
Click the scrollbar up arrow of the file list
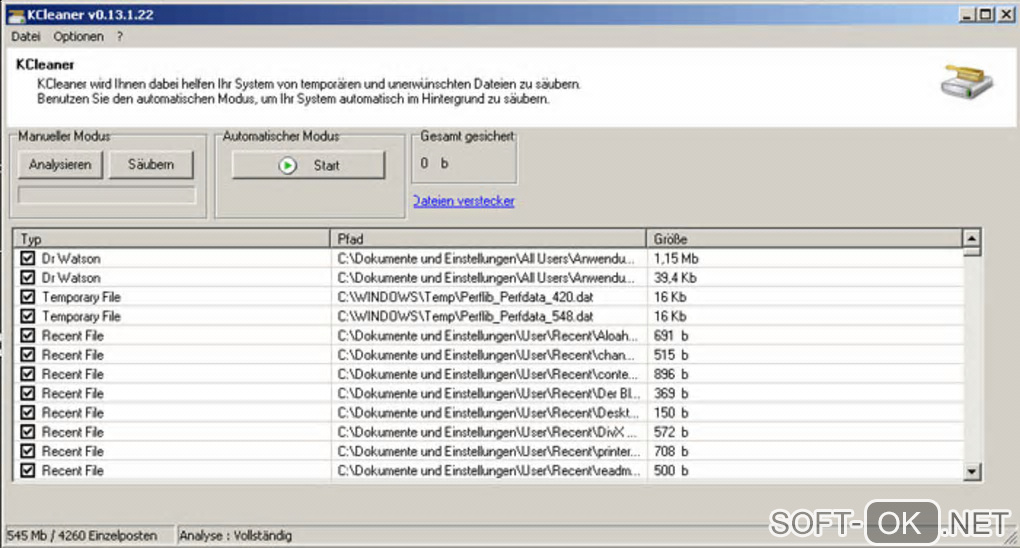(971, 238)
